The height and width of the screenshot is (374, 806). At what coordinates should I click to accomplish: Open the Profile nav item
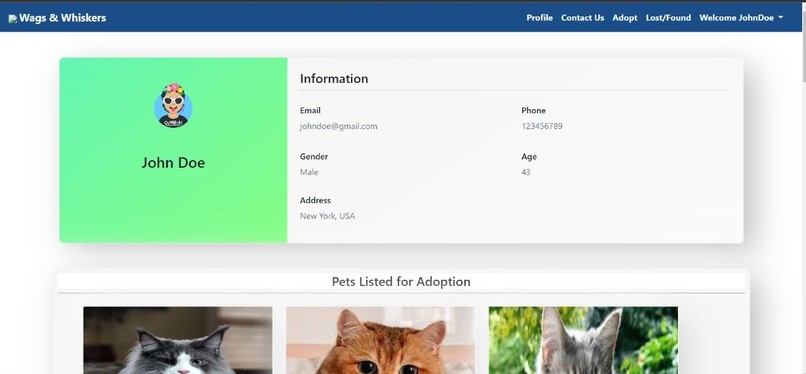coord(539,18)
